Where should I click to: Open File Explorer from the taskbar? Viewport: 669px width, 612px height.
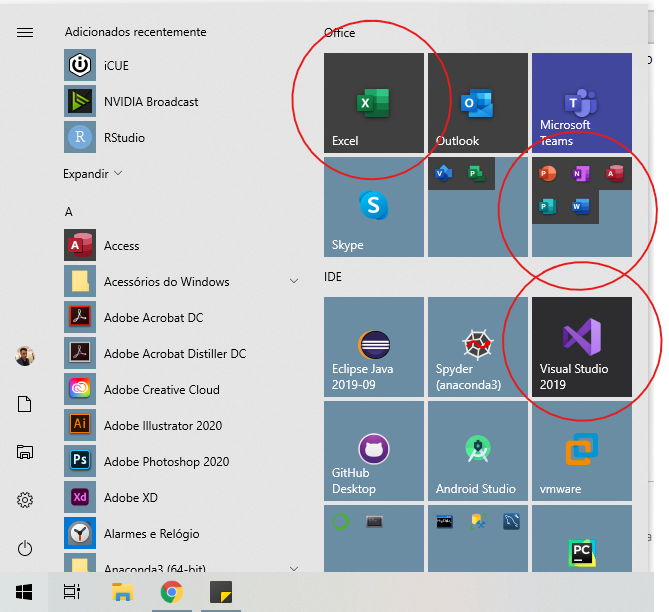point(122,592)
